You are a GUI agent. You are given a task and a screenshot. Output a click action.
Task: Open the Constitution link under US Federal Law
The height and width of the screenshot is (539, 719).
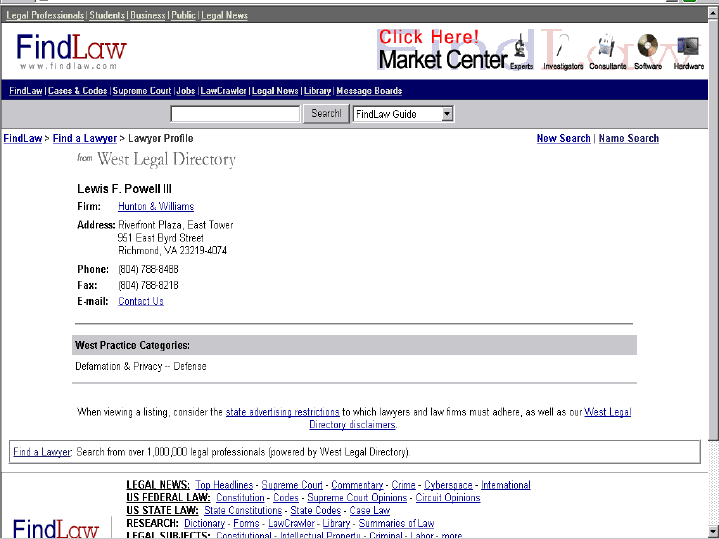[240, 498]
